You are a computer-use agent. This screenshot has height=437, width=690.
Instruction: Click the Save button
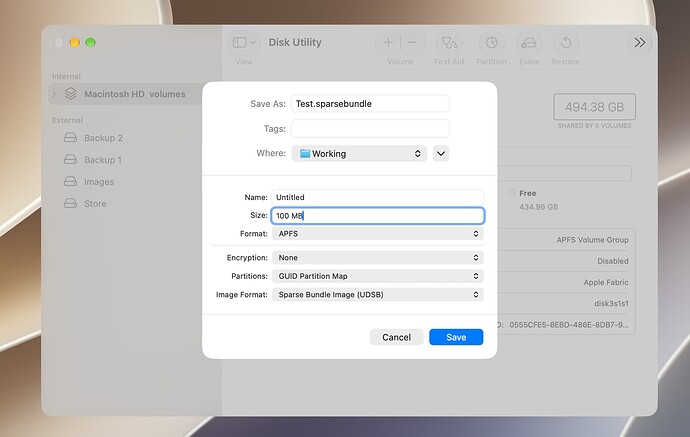pos(456,337)
